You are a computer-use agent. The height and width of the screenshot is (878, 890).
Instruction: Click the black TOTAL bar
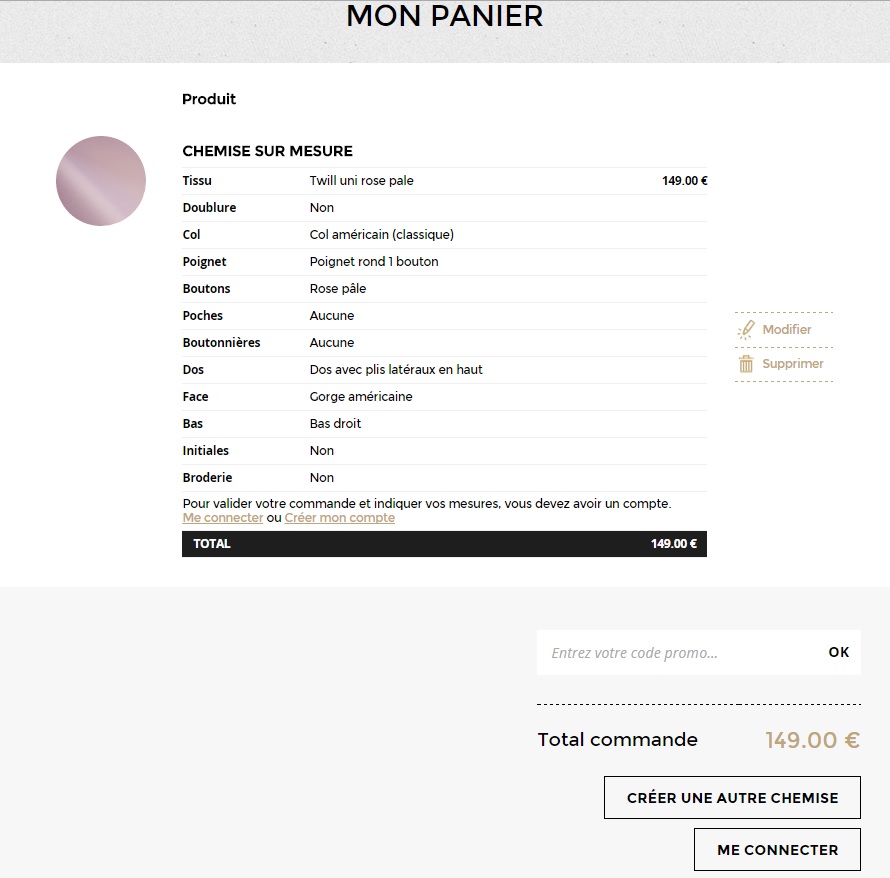pyautogui.click(x=444, y=544)
